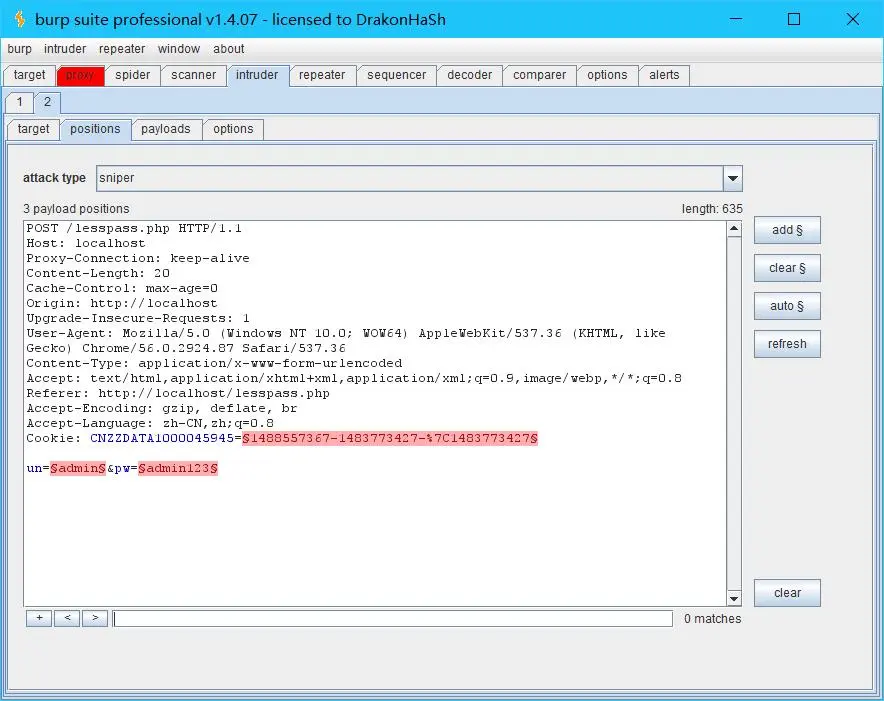
Task: Switch to the scanner tab
Action: 193,75
